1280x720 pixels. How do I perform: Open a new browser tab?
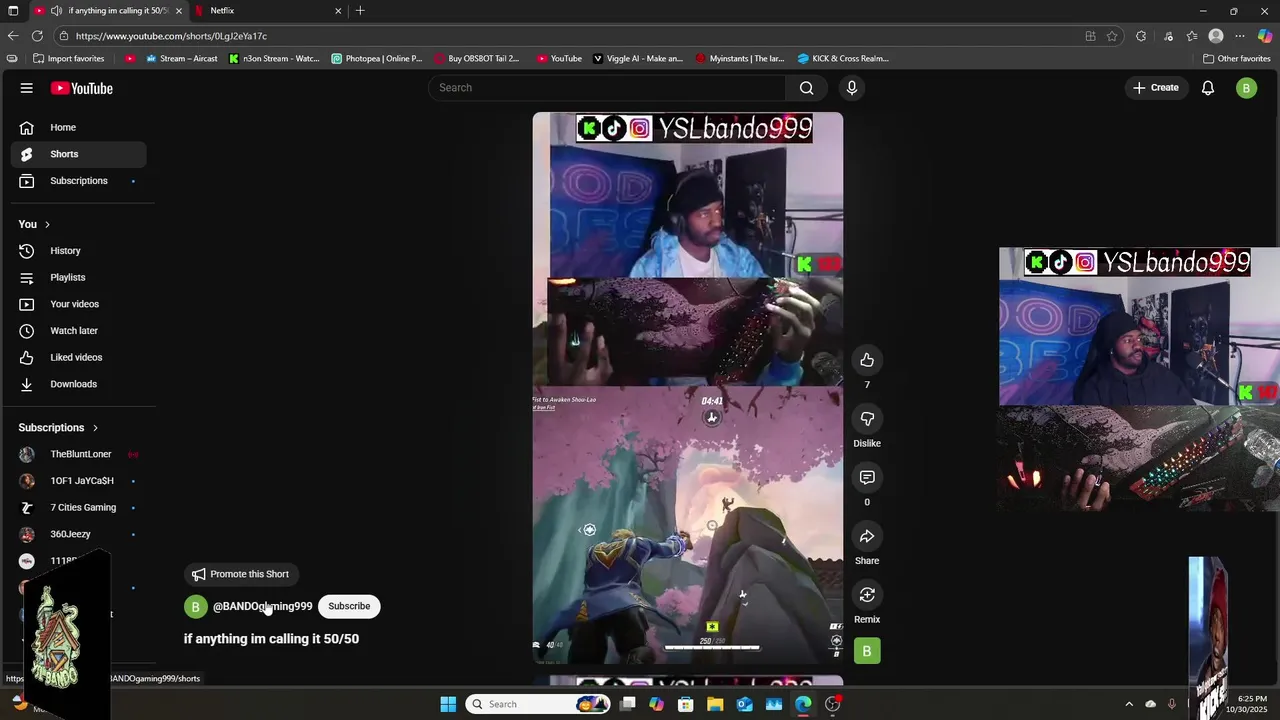click(x=360, y=11)
